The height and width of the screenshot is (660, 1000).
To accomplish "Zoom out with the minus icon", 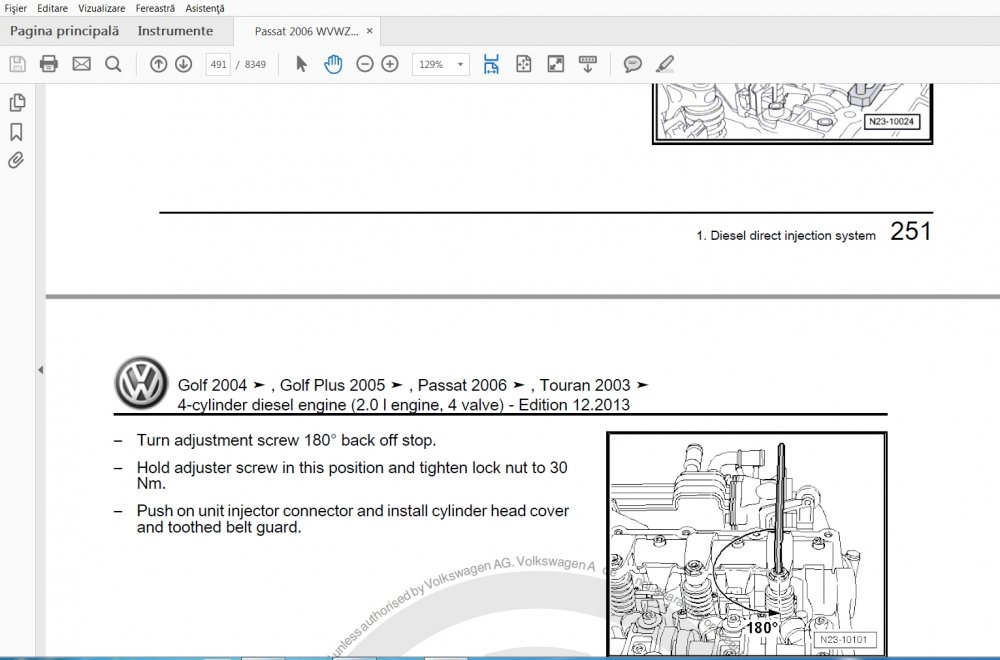I will 365,64.
